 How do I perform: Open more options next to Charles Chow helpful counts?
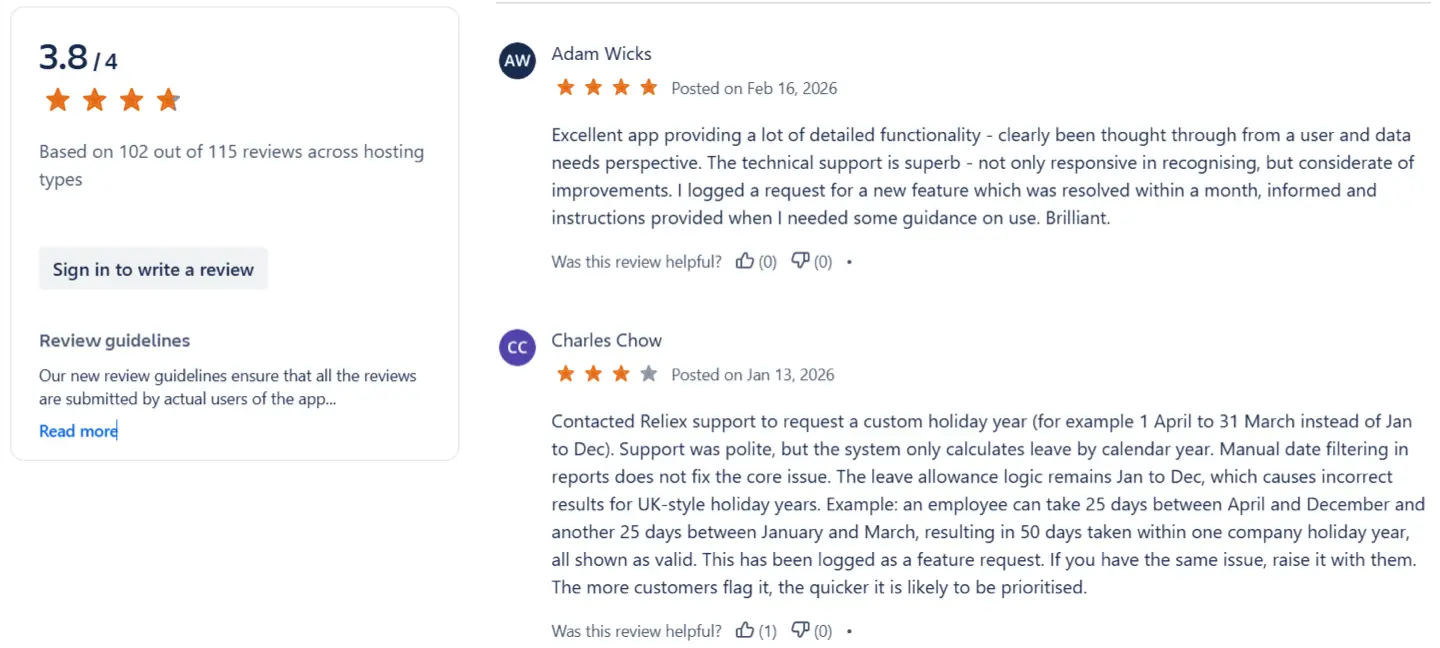pyautogui.click(x=849, y=630)
